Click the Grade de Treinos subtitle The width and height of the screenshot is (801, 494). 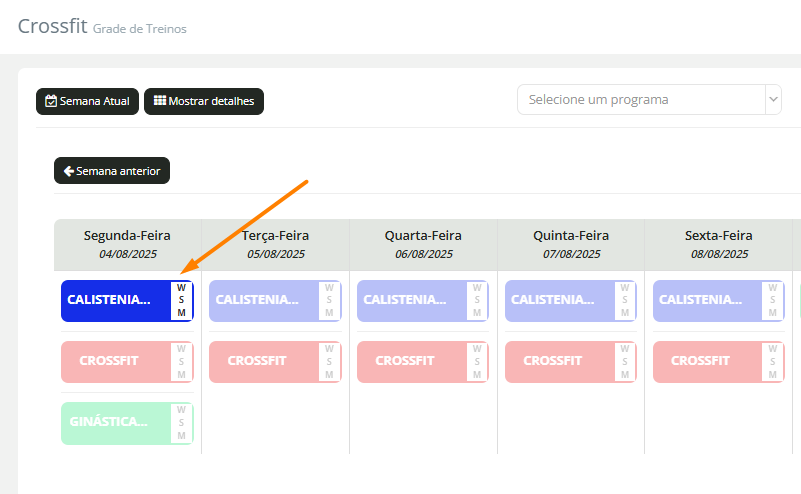[x=139, y=29]
